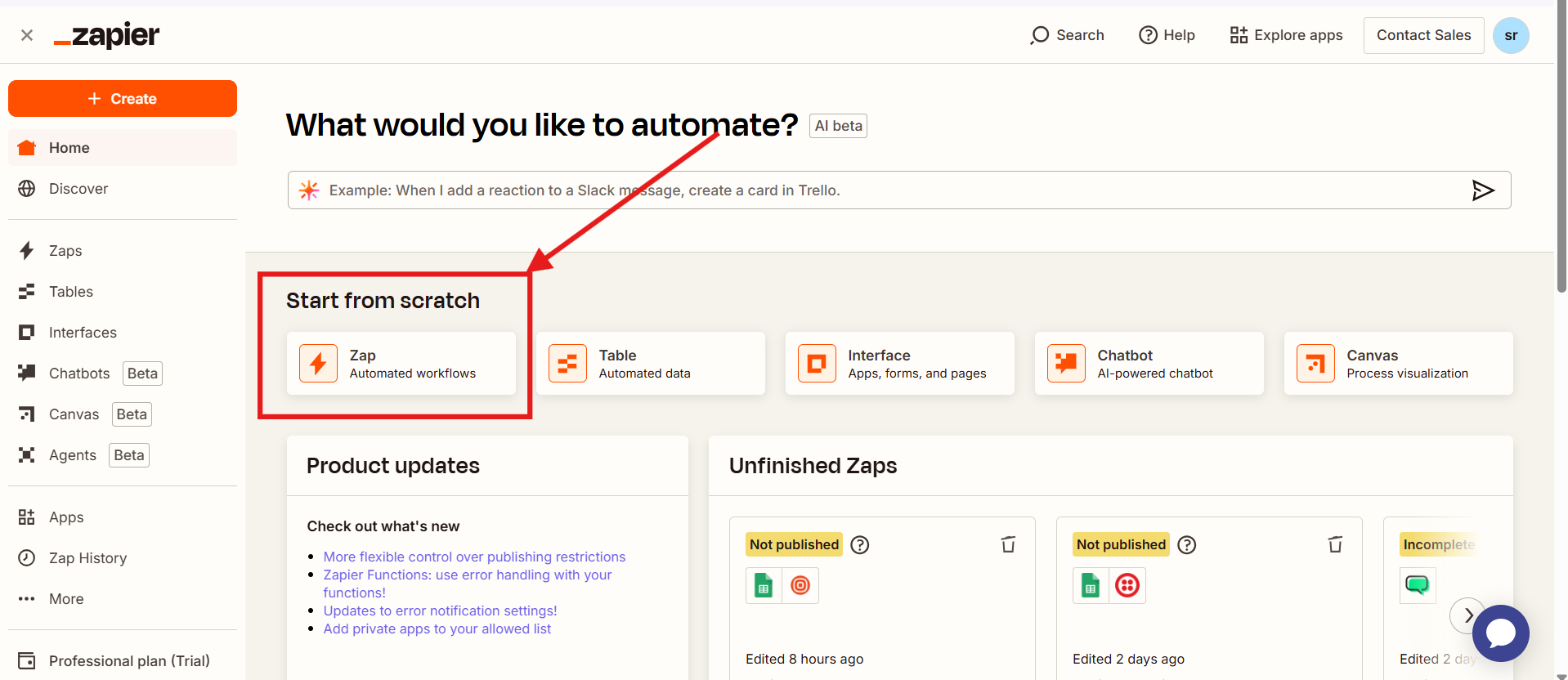Create a new Canvas from scratch
Viewport: 1568px width, 680px height.
click(x=1399, y=364)
